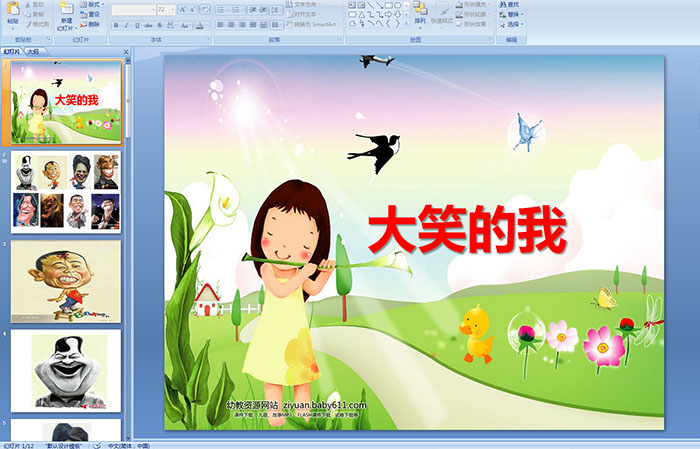Click the Character Spacing AV icon
This screenshot has width=700, height=449.
[171, 25]
